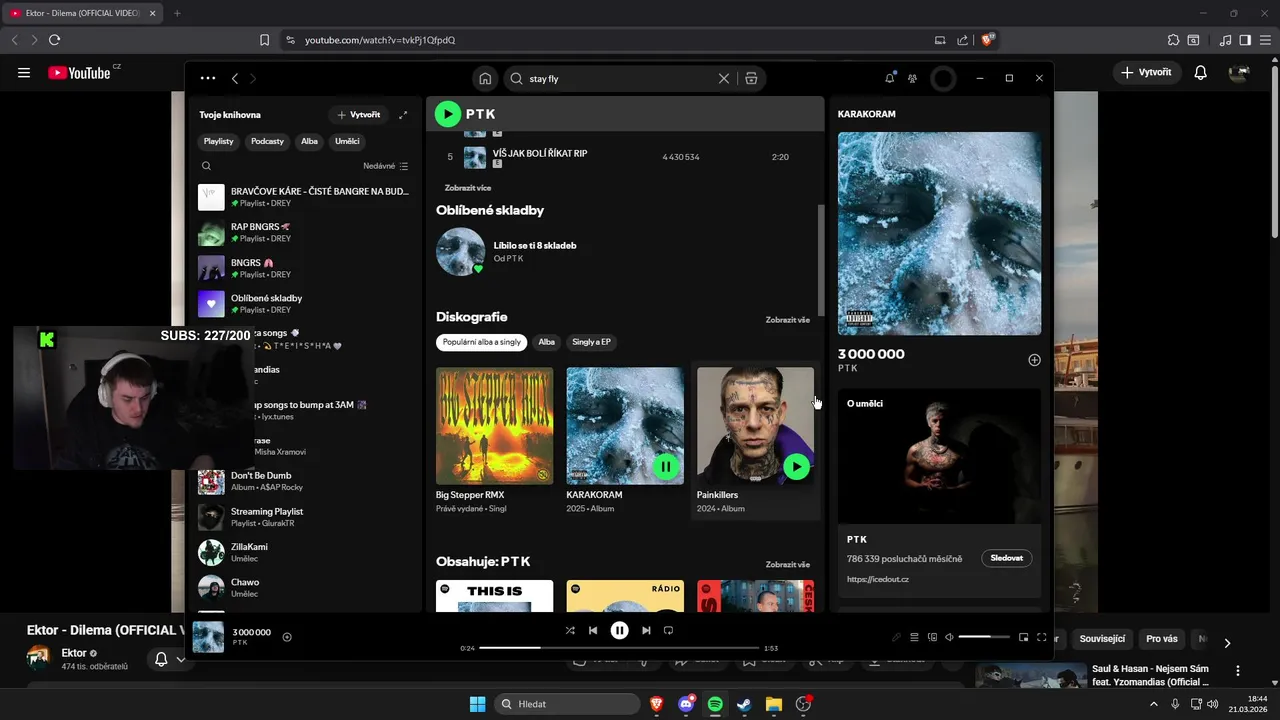This screenshot has height=720, width=1280.
Task: Toggle the Alba library filter chip
Action: [309, 141]
